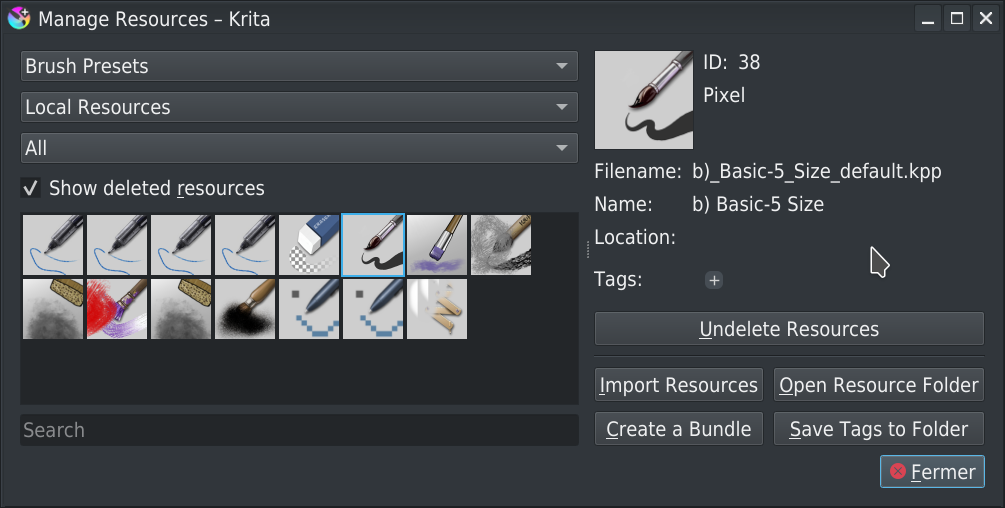Open the Brush Presets resource type dropdown
The image size is (1005, 508).
click(x=299, y=66)
